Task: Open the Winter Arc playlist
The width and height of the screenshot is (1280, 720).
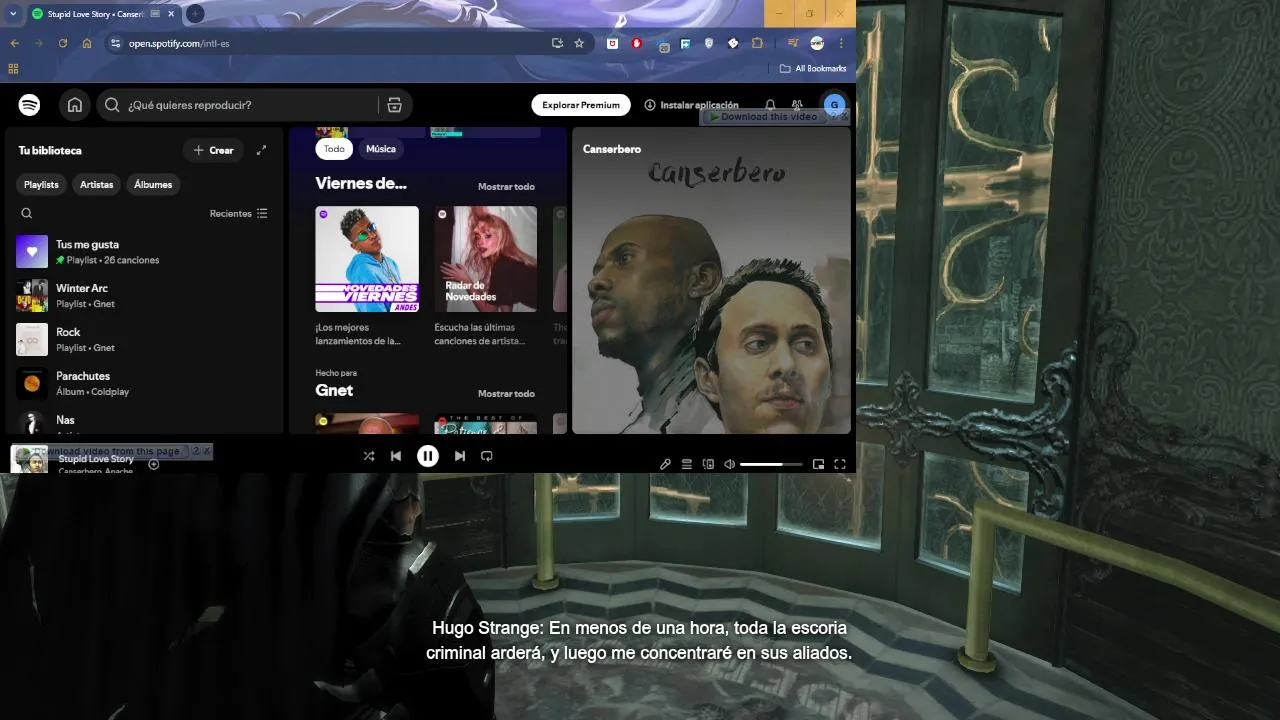Action: click(x=145, y=296)
